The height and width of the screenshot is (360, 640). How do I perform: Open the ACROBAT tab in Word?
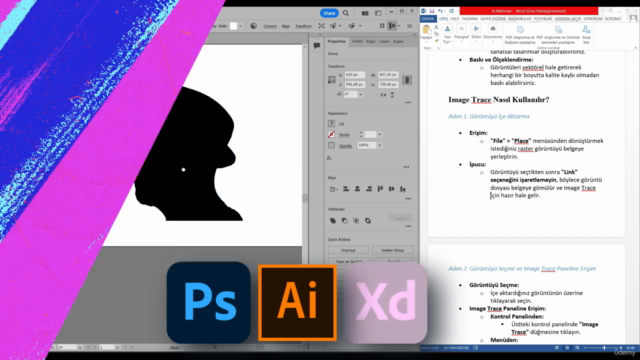coord(613,19)
